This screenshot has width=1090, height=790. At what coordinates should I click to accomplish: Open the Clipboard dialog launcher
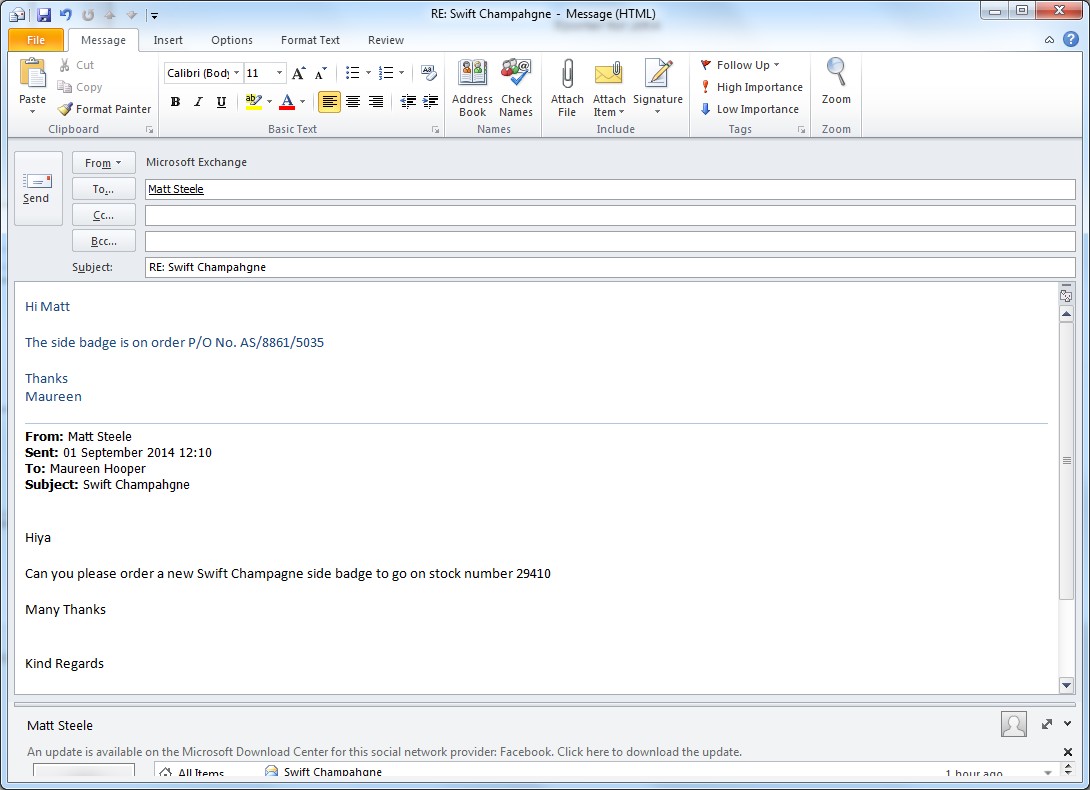pyautogui.click(x=149, y=129)
